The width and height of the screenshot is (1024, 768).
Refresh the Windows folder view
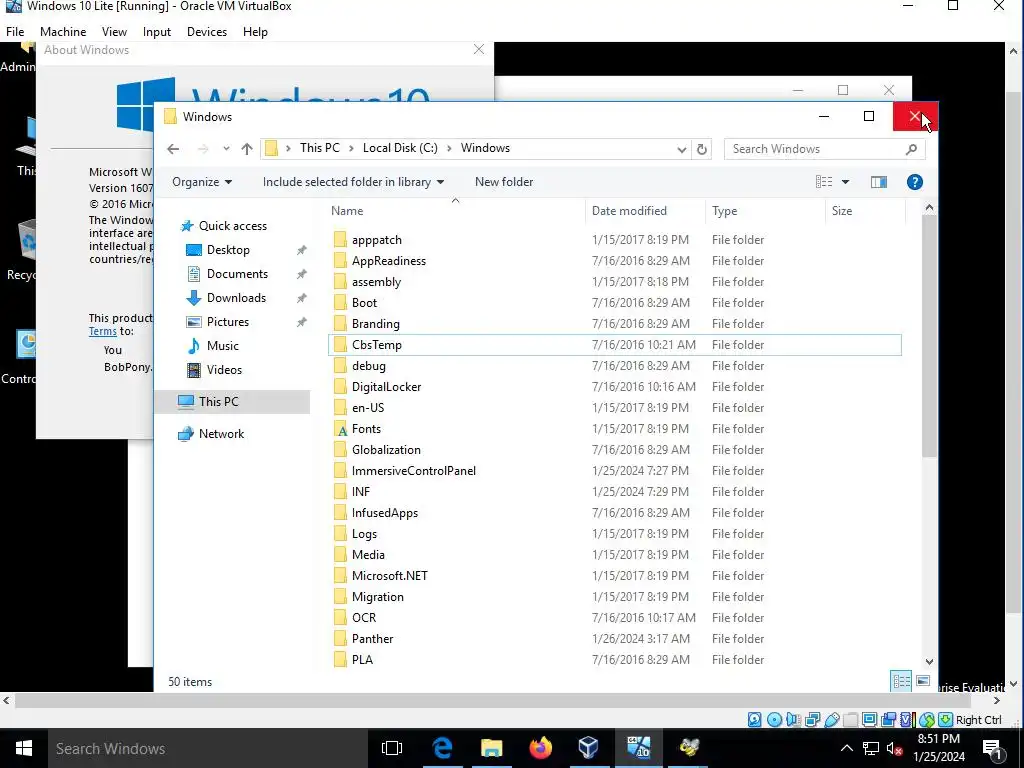(x=701, y=149)
